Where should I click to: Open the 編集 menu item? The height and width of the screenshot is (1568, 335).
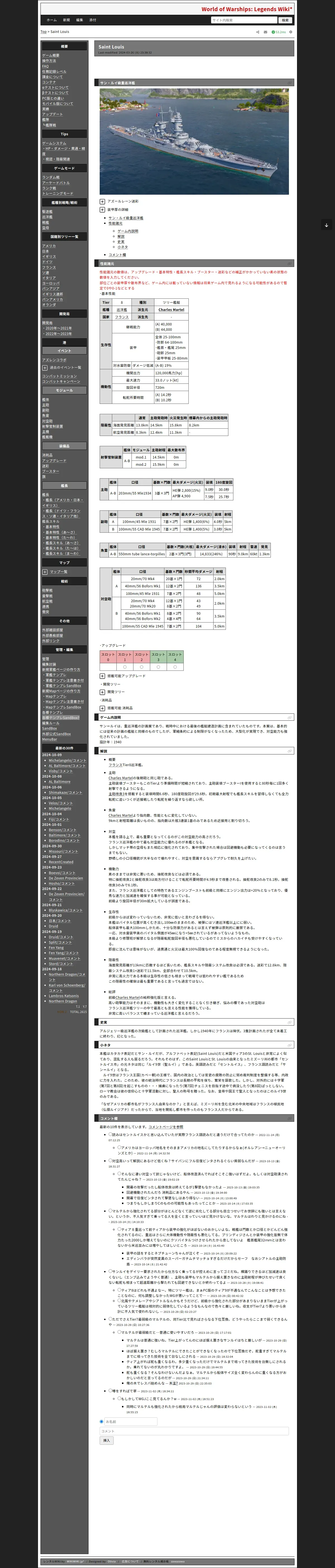(x=80, y=20)
